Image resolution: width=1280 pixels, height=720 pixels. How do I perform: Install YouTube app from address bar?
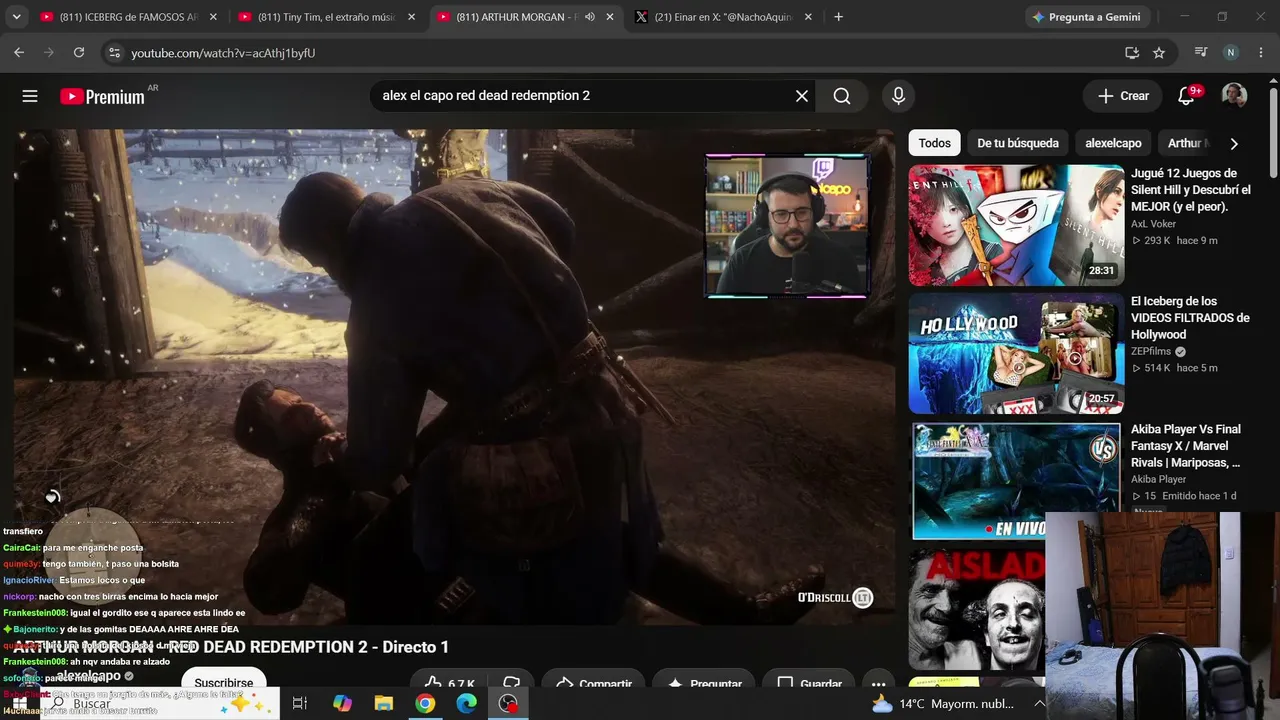point(1132,53)
